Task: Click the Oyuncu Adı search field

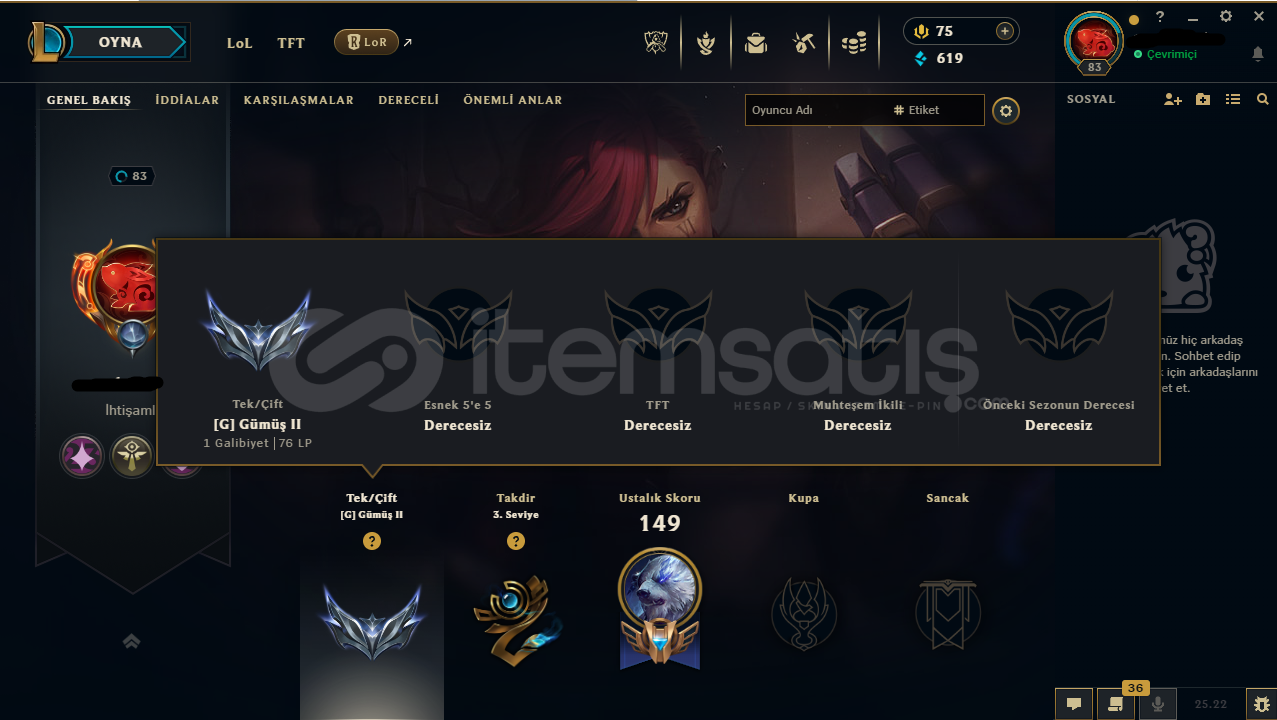Action: pyautogui.click(x=815, y=110)
